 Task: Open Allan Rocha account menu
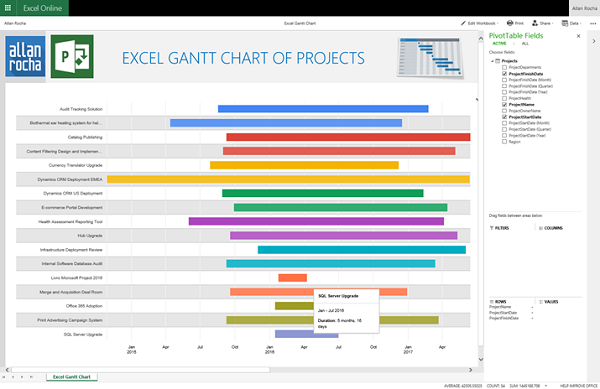584,8
